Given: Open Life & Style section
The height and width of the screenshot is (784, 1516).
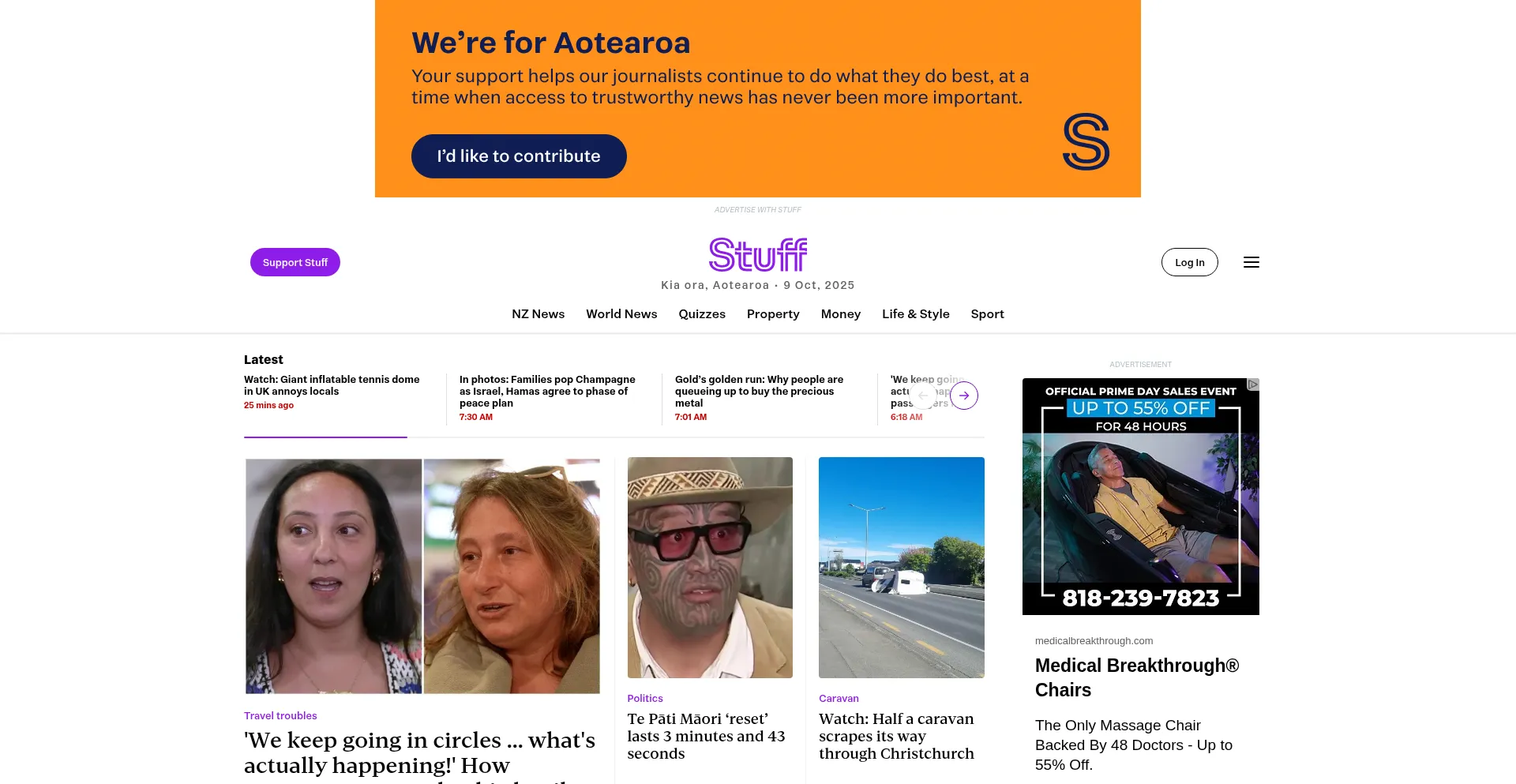Looking at the screenshot, I should click(x=915, y=314).
